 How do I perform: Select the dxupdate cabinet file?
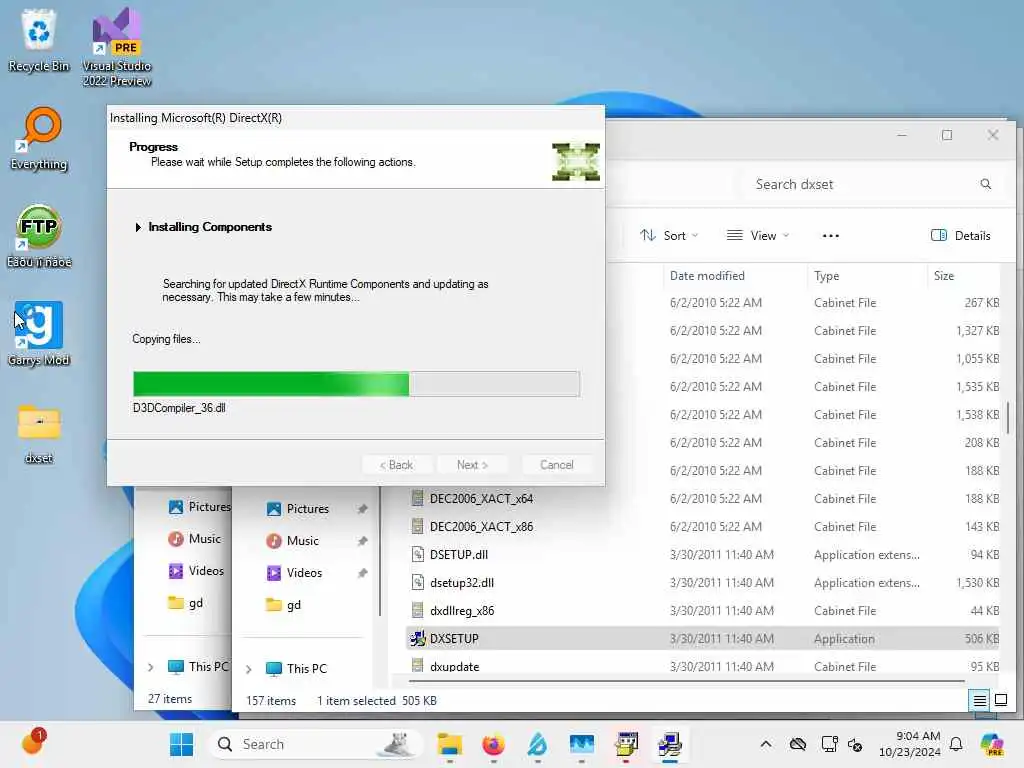coord(703,667)
